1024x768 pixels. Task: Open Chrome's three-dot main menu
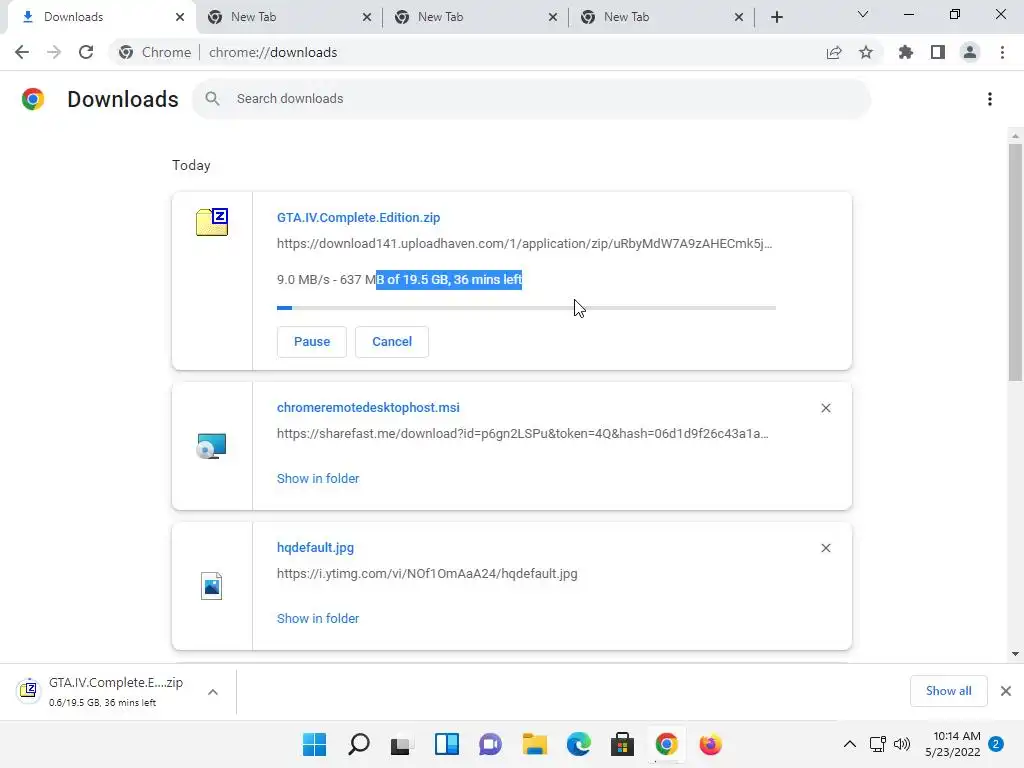tap(1002, 52)
